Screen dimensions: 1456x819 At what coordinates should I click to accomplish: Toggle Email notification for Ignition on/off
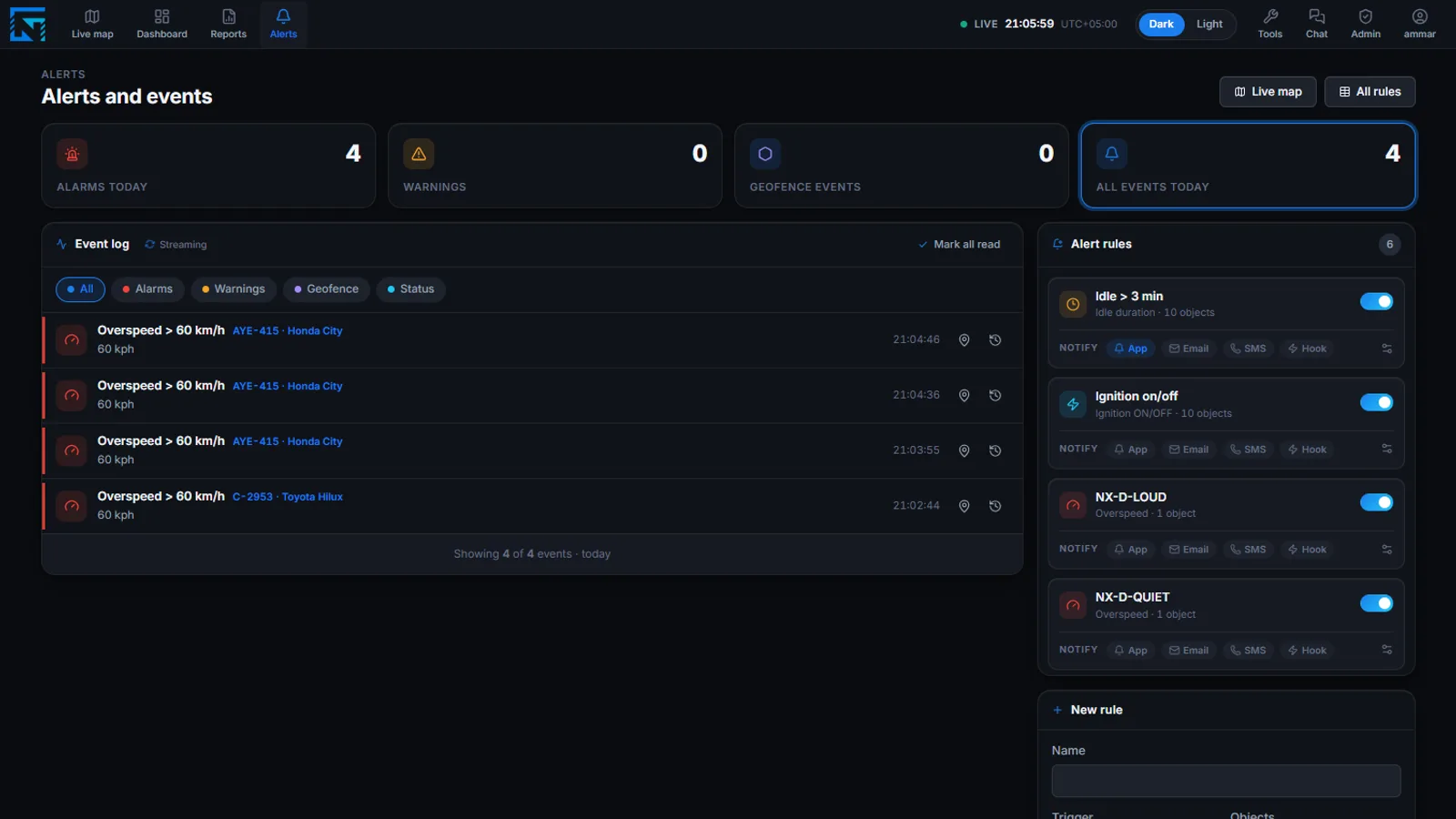1188,450
